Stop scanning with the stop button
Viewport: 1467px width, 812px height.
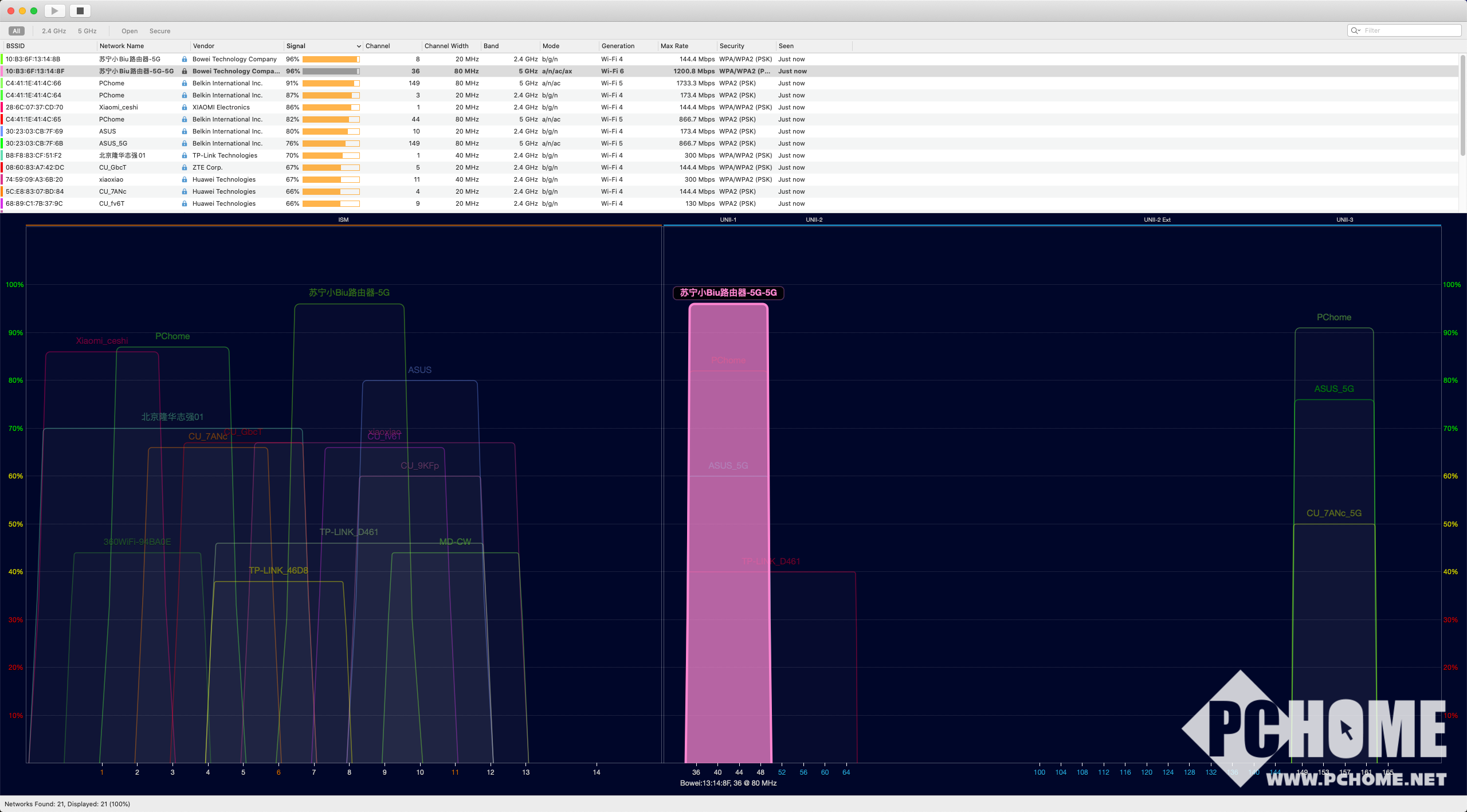click(80, 10)
